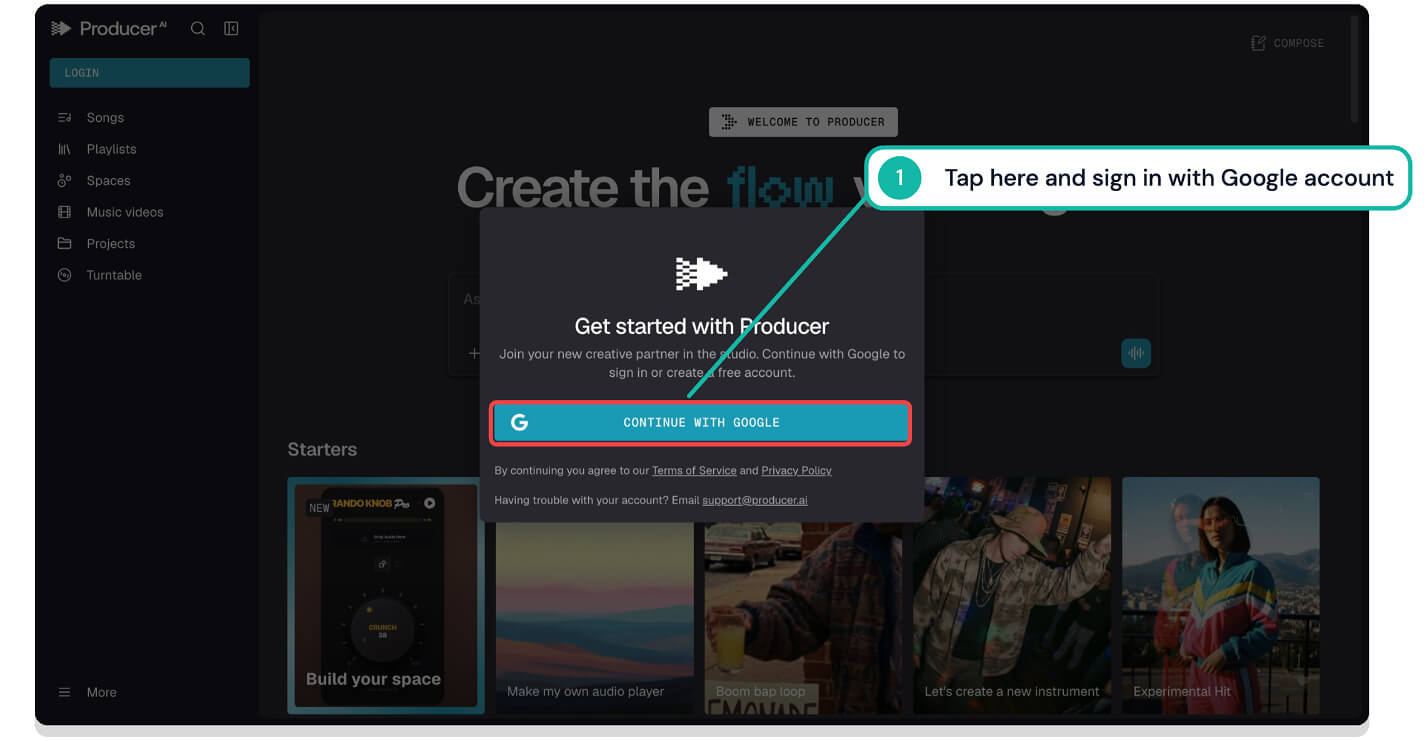Open the Boom bap loop starter card
Screen dimensions: 1427x741
pyautogui.click(x=803, y=595)
